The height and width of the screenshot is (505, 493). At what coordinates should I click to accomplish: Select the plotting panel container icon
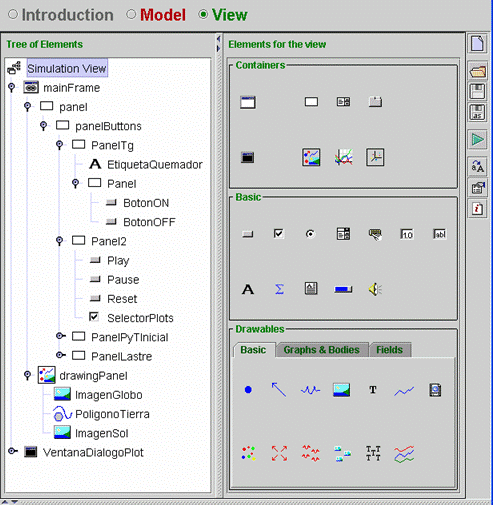pos(343,157)
